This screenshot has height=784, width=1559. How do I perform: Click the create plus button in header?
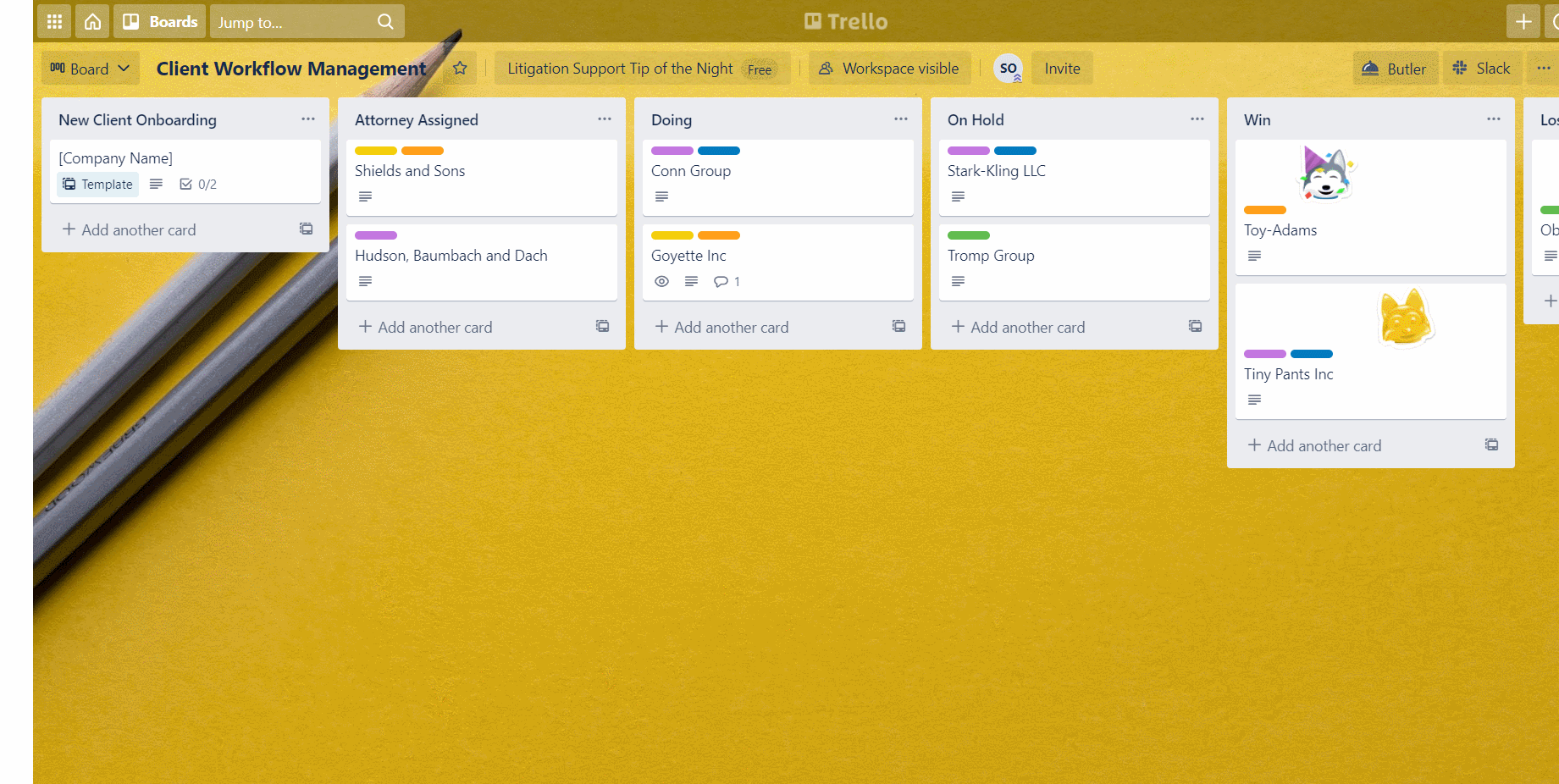point(1523,21)
